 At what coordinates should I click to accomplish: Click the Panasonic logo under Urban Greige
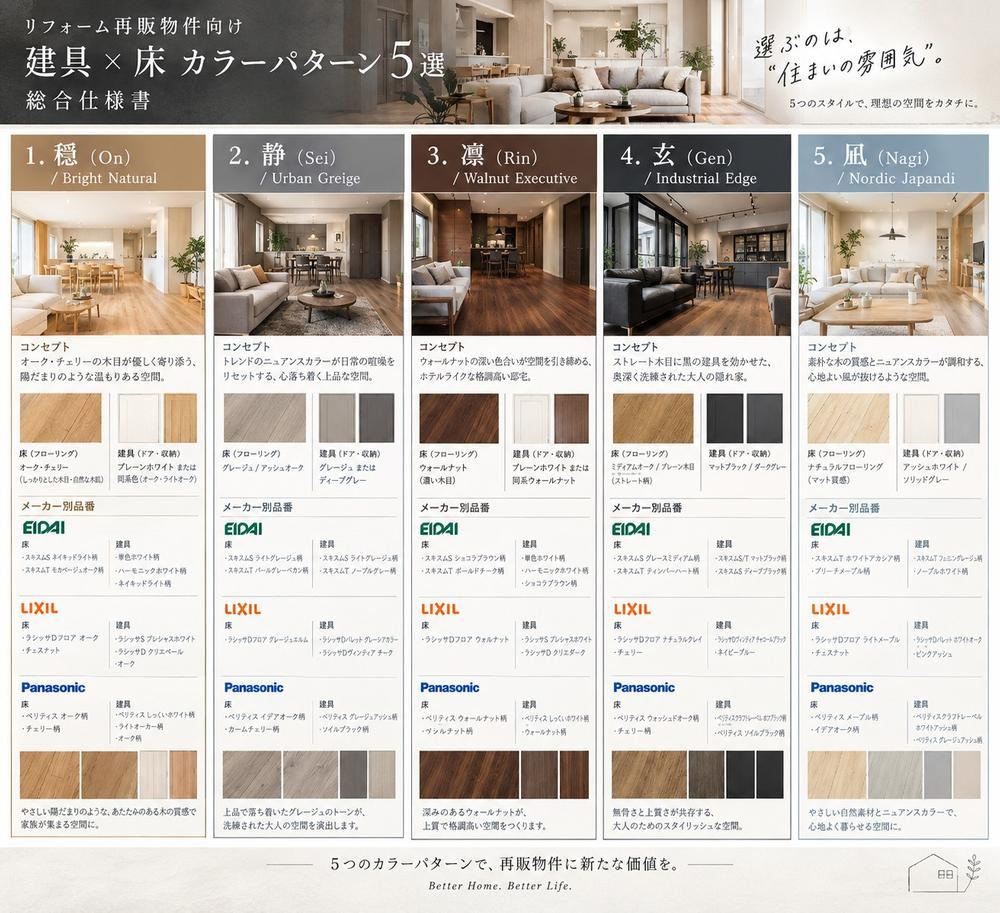[x=253, y=687]
